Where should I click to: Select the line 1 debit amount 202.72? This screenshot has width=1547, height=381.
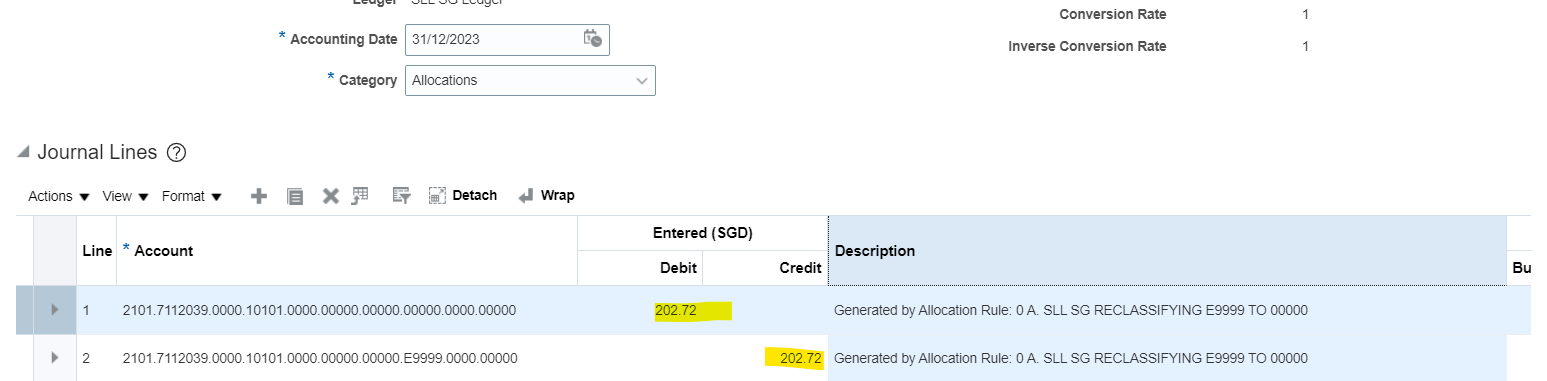pyautogui.click(x=676, y=310)
